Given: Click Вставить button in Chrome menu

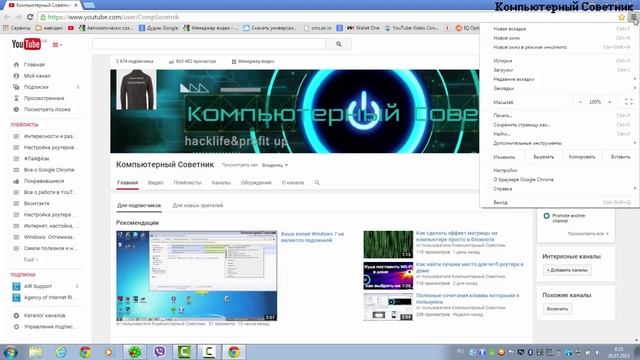Looking at the screenshot, I should point(620,157).
